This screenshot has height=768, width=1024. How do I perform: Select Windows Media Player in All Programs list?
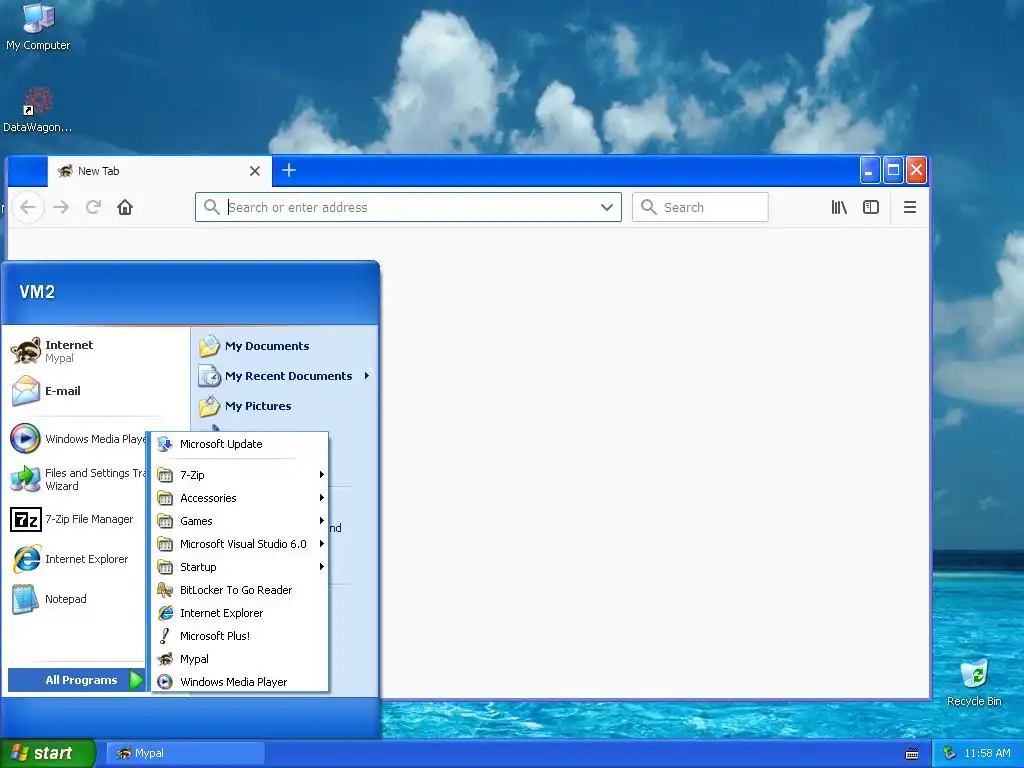coord(240,682)
